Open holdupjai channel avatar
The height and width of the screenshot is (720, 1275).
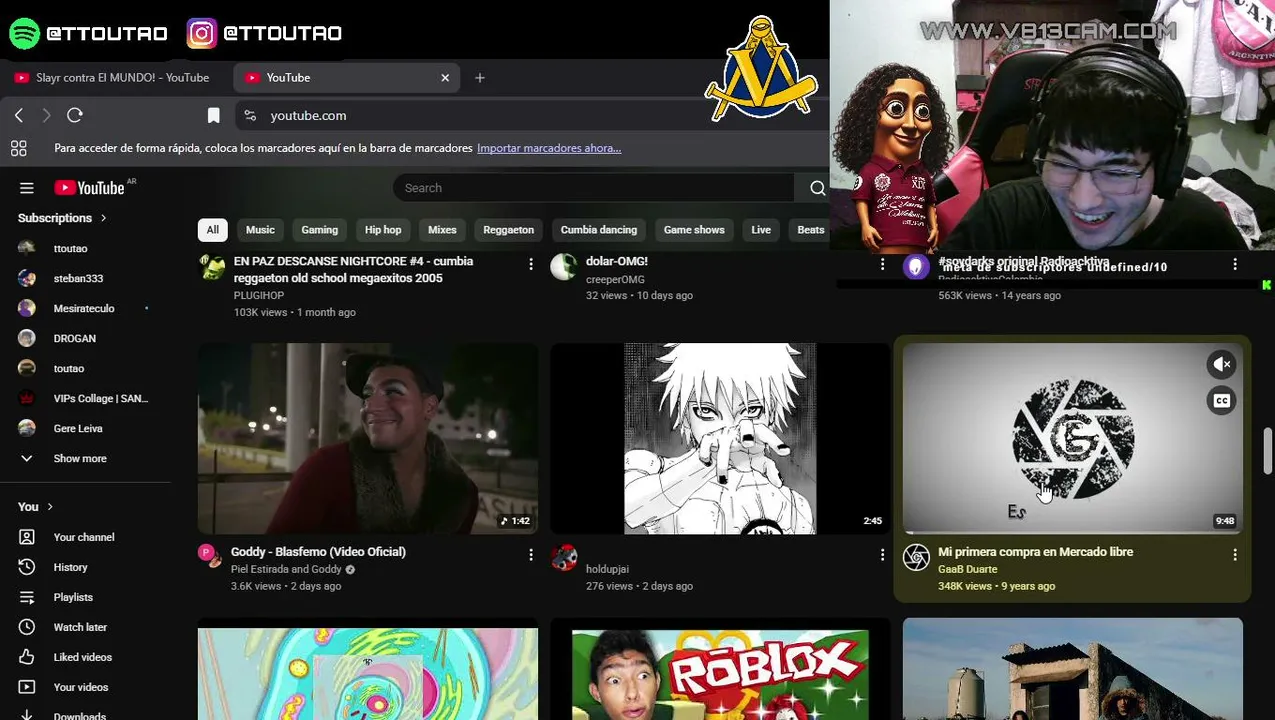564,558
